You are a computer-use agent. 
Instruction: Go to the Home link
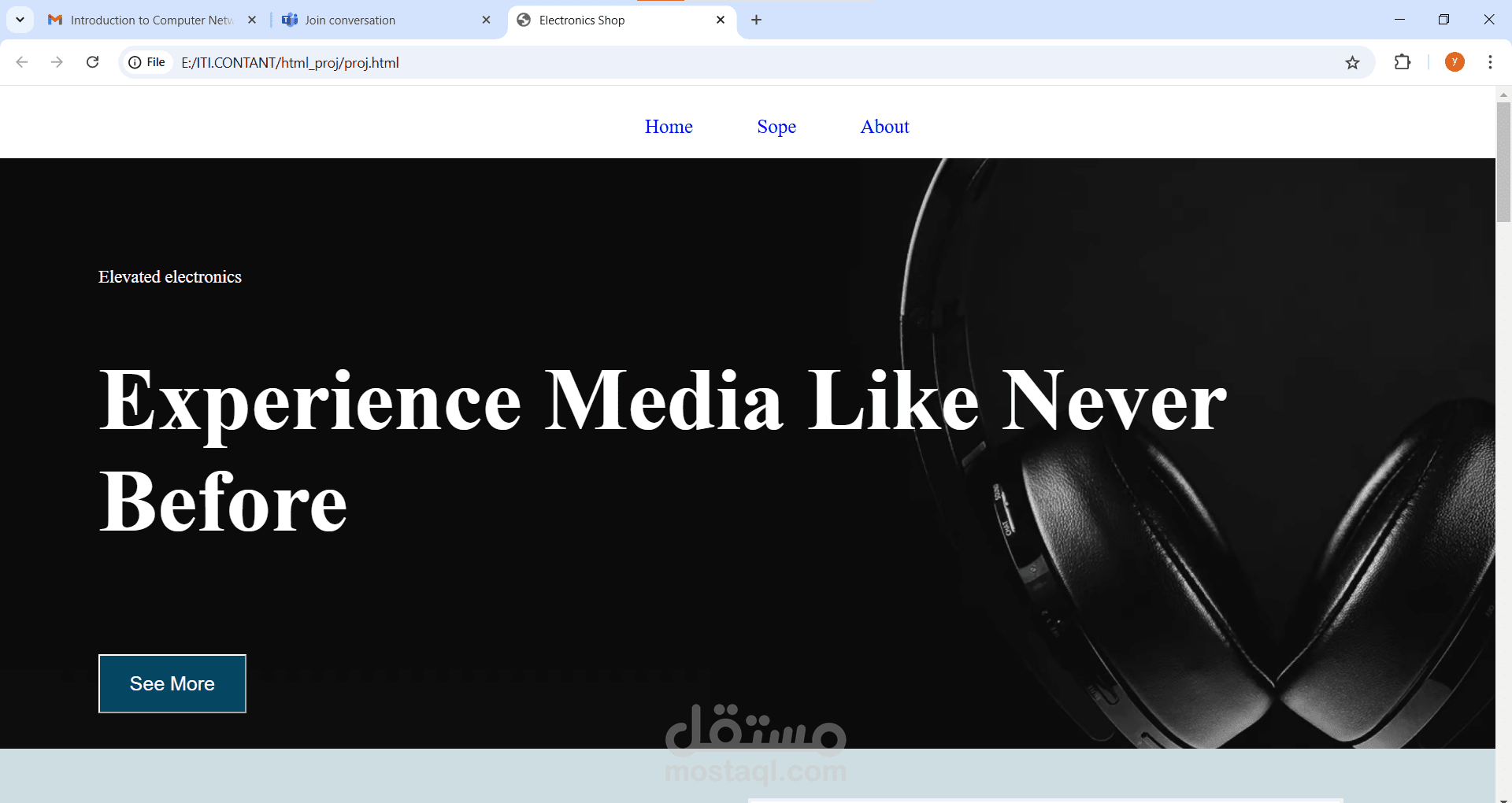(x=669, y=127)
